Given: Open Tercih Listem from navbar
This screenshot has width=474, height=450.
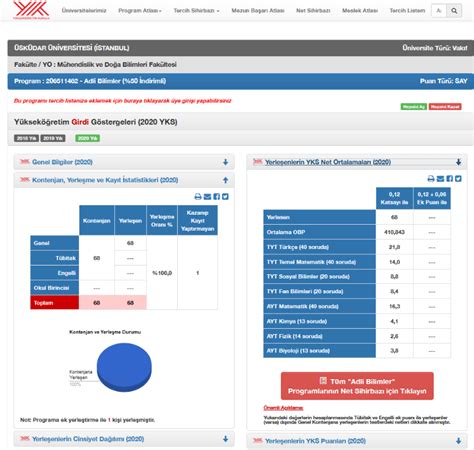Looking at the screenshot, I should pos(407,11).
